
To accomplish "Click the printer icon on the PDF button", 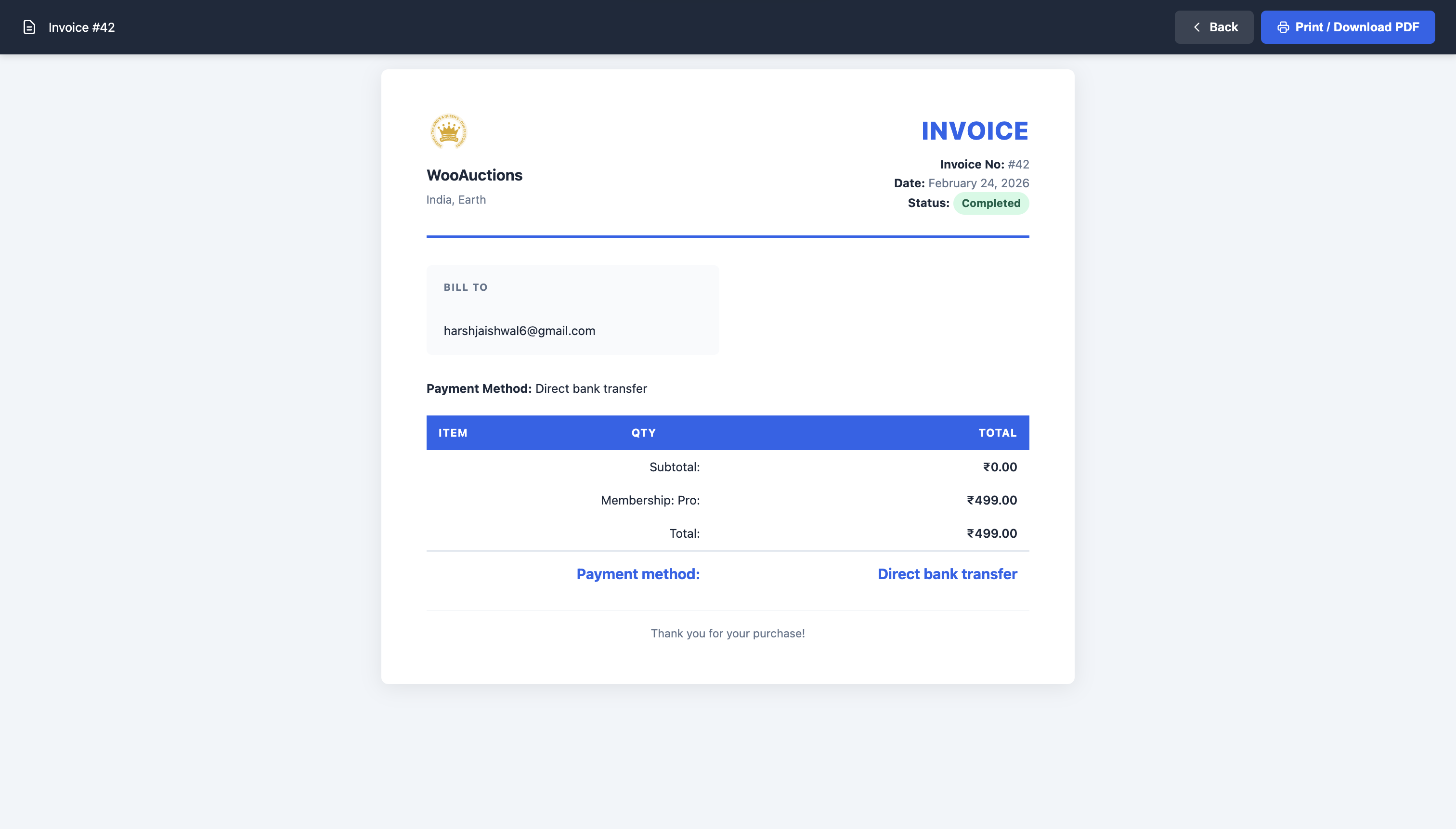I will pos(1285,27).
